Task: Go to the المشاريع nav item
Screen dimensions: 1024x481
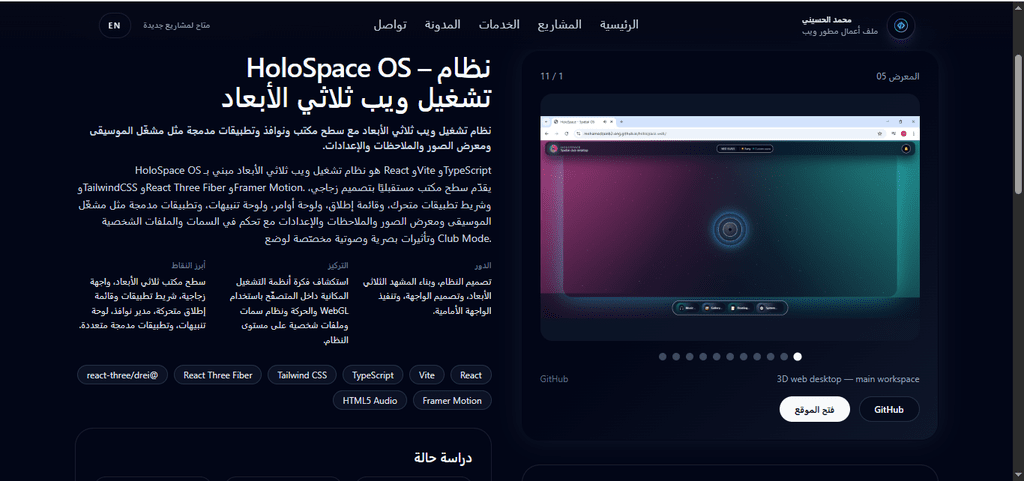Action: click(x=560, y=25)
